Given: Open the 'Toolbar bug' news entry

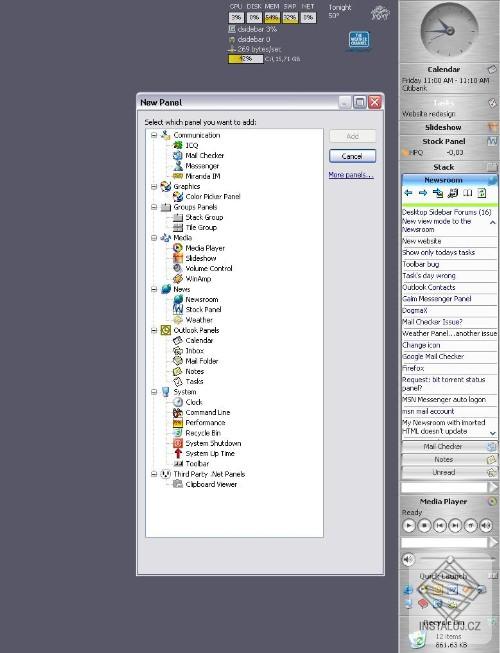Looking at the screenshot, I should click(421, 264).
